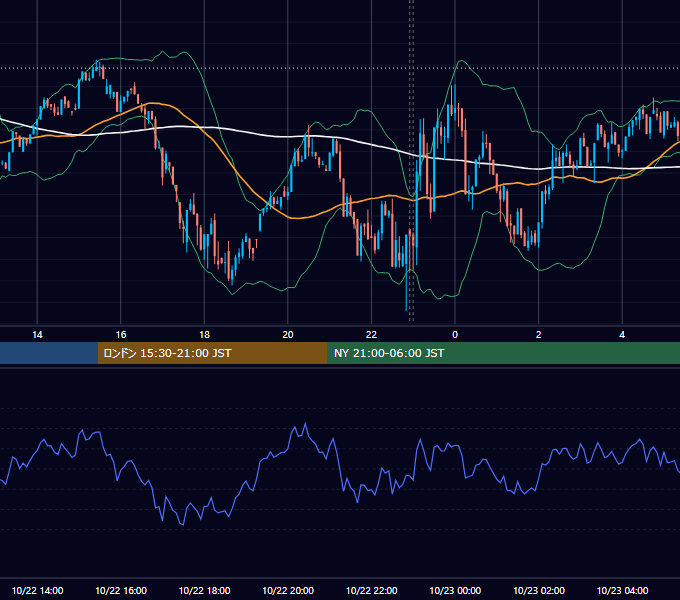Click the ロンドン 15:30-21:00 JST session band
This screenshot has height=600, width=680.
point(212,353)
